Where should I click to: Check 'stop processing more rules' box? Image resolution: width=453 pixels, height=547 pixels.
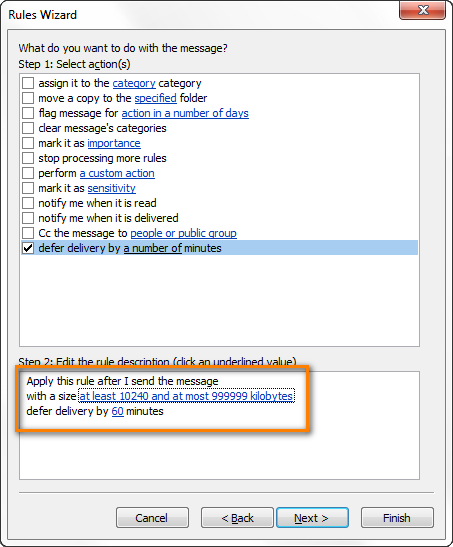click(x=28, y=158)
